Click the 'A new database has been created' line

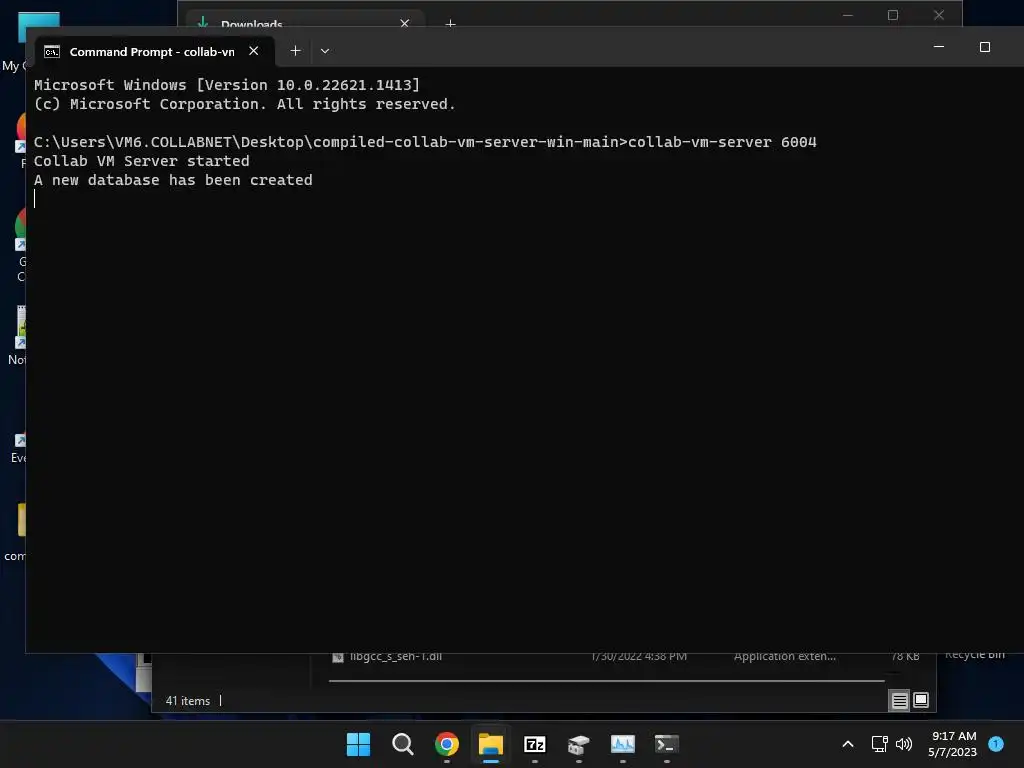(x=173, y=180)
